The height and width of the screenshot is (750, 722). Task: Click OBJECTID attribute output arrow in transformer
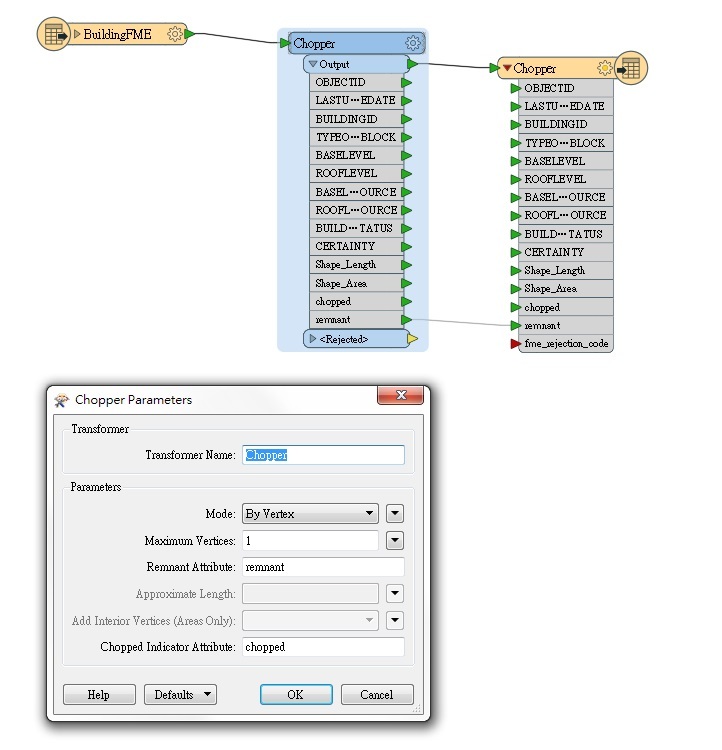point(407,82)
